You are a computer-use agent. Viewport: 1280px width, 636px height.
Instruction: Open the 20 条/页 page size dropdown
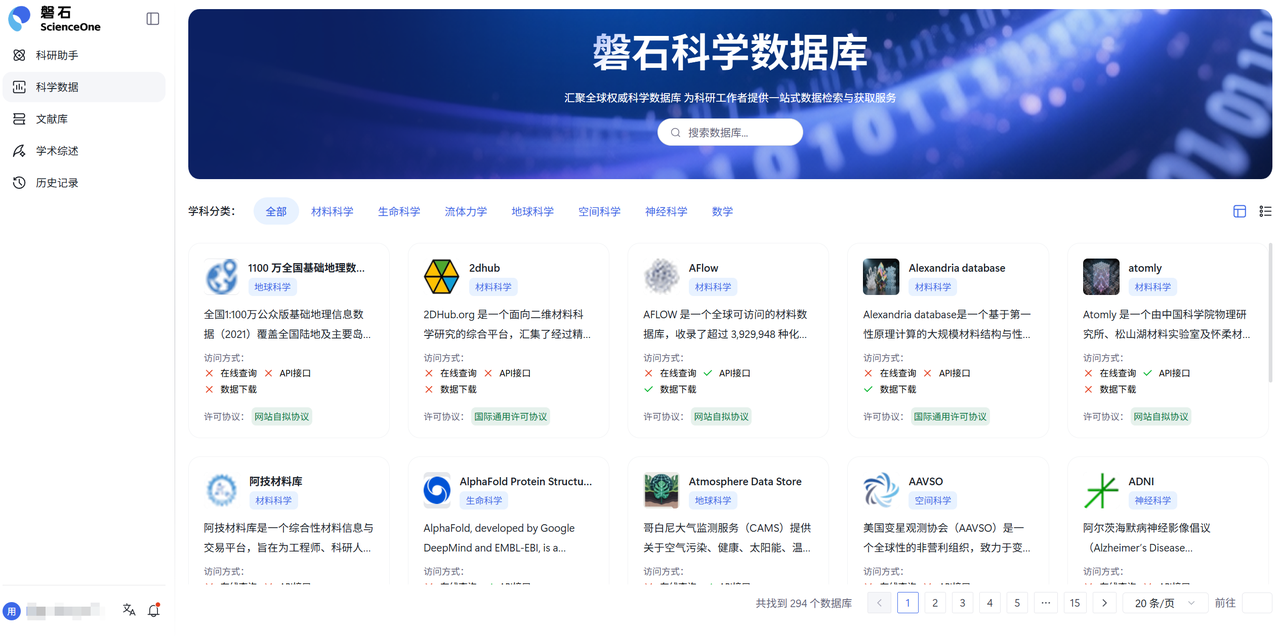pos(1165,603)
